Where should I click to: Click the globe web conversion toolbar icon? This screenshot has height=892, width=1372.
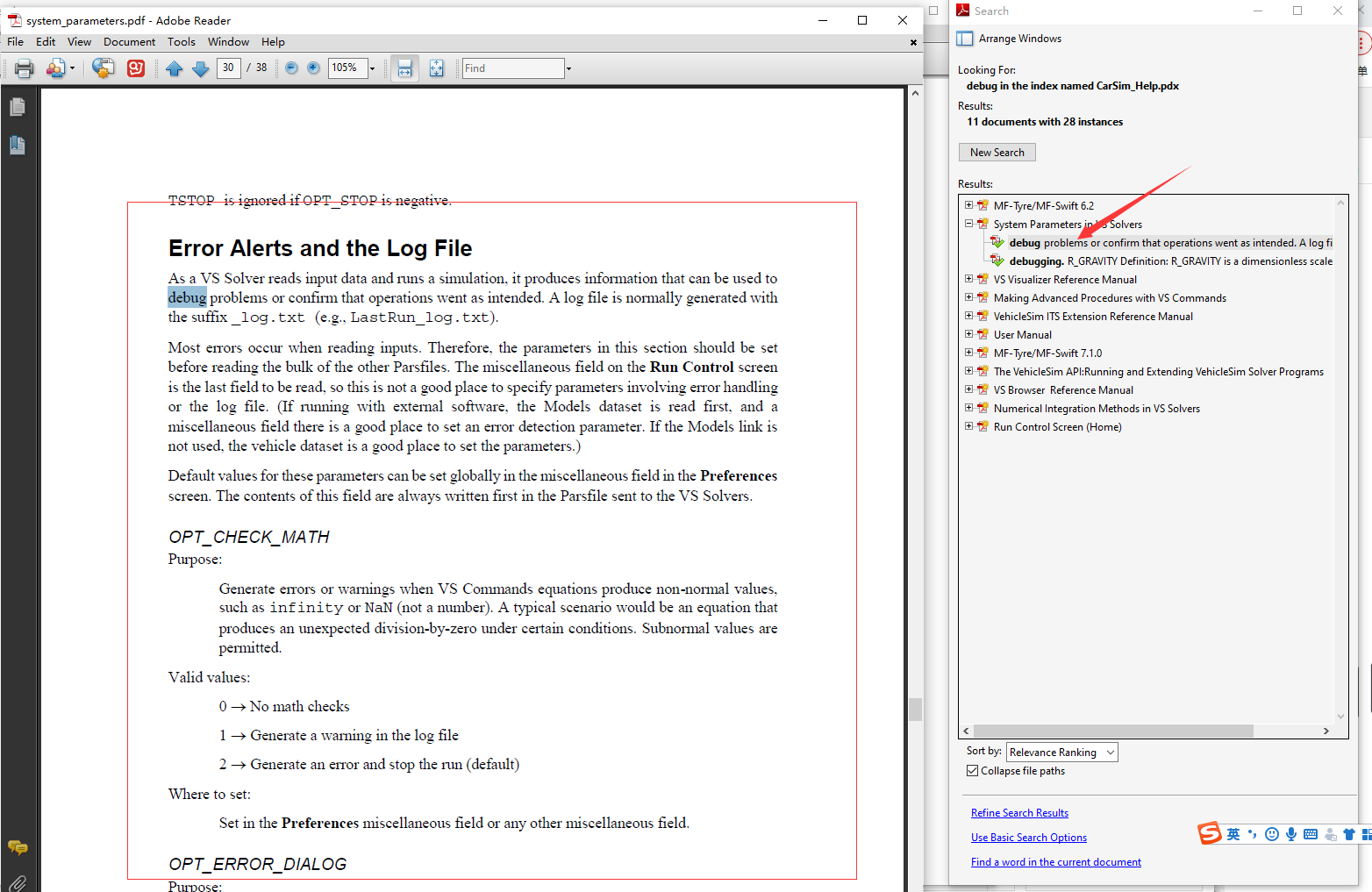pos(103,68)
